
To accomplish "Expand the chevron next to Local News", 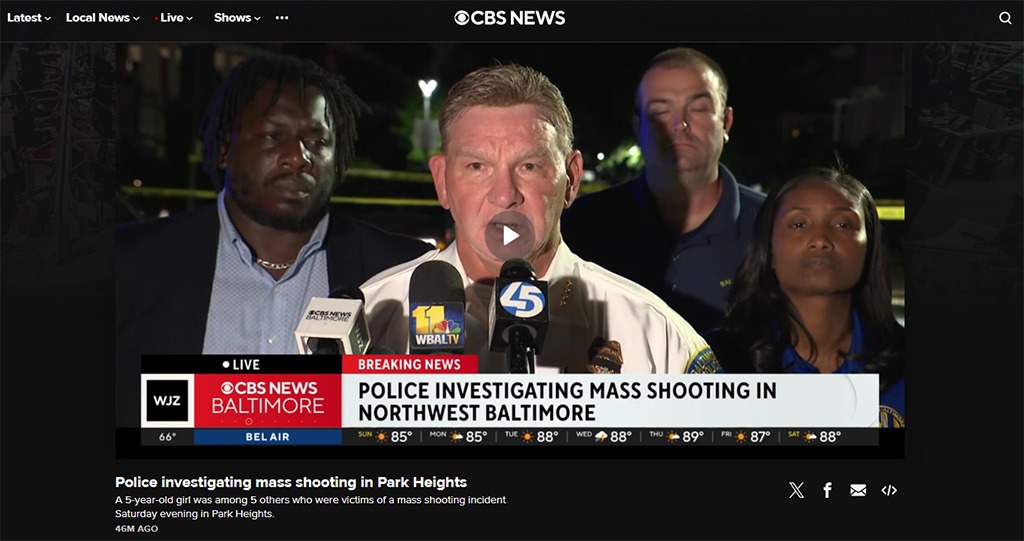I will (136, 19).
